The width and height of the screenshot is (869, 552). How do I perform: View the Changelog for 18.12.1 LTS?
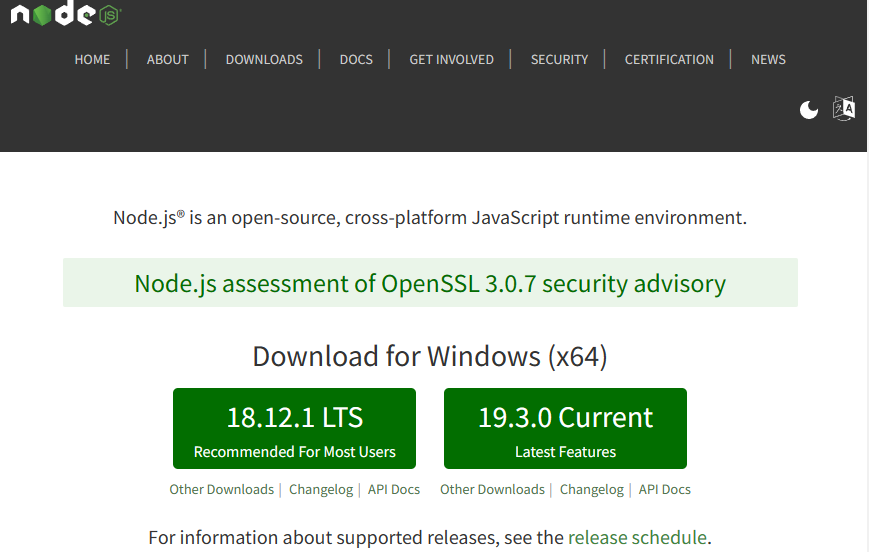pos(321,489)
